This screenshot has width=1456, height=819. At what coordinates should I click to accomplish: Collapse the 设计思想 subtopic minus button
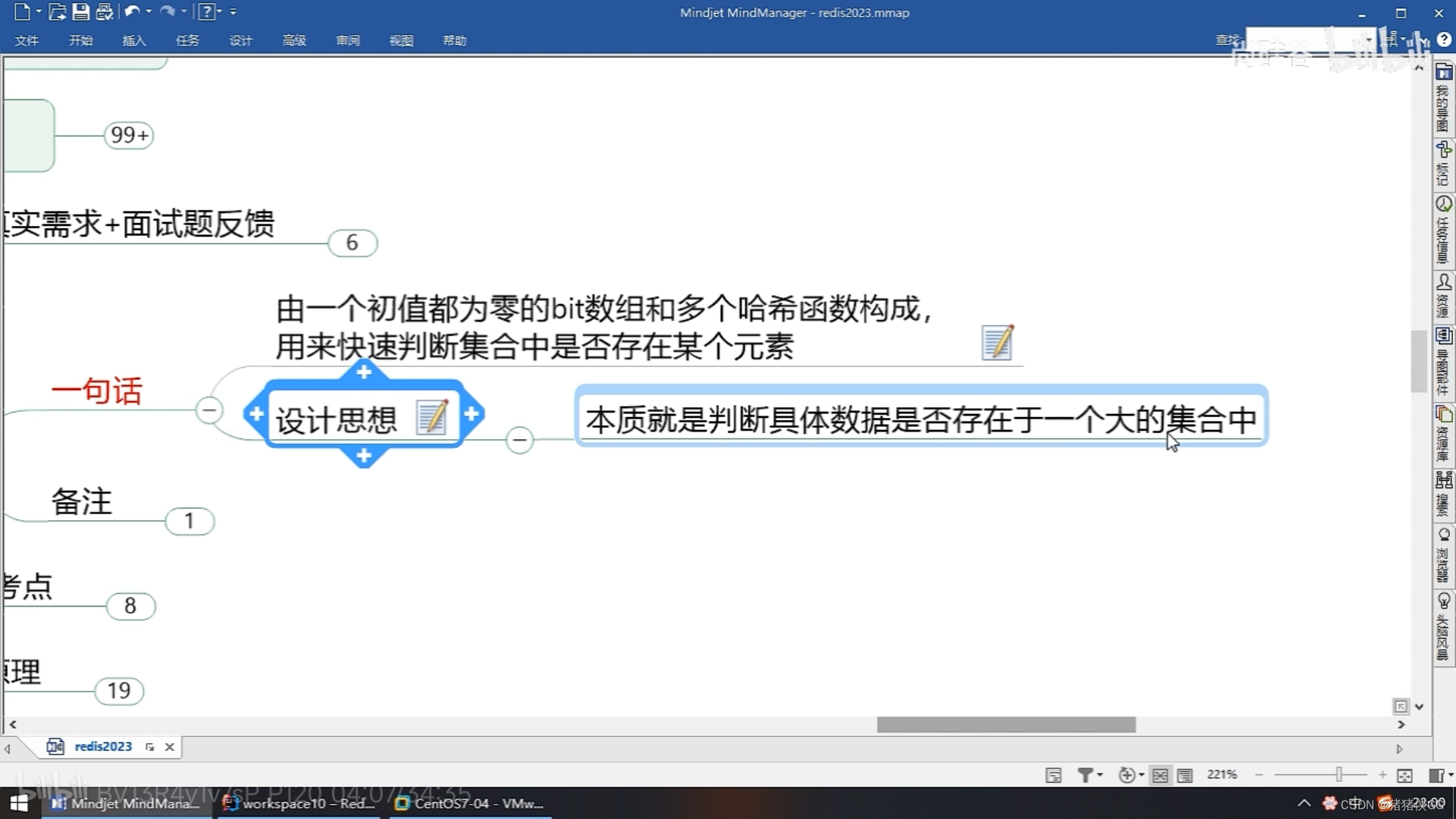click(519, 440)
